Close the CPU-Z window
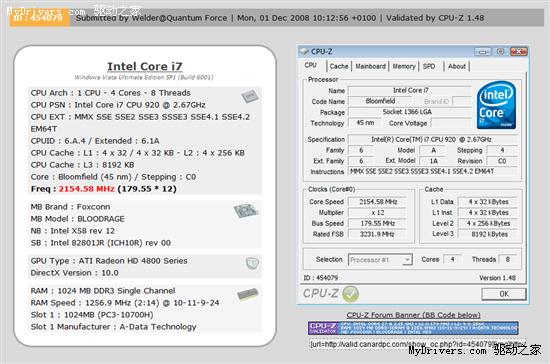The width and height of the screenshot is (550, 364). click(x=518, y=52)
